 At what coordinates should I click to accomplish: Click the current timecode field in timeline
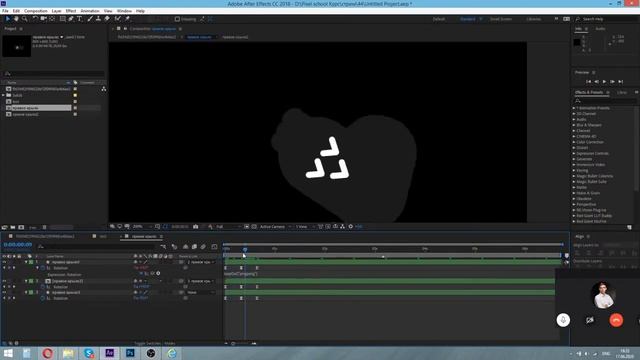18,244
